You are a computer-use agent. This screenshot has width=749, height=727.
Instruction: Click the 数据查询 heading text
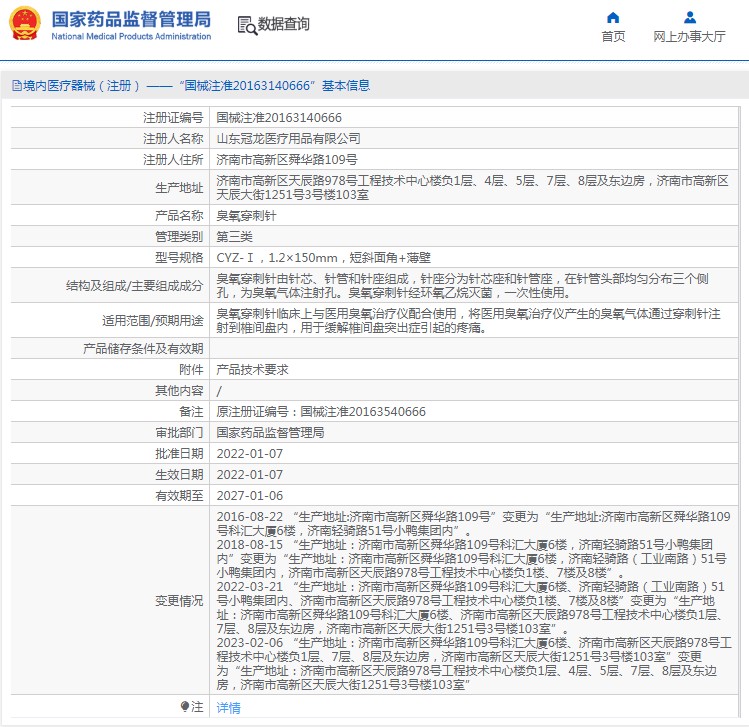[x=284, y=24]
